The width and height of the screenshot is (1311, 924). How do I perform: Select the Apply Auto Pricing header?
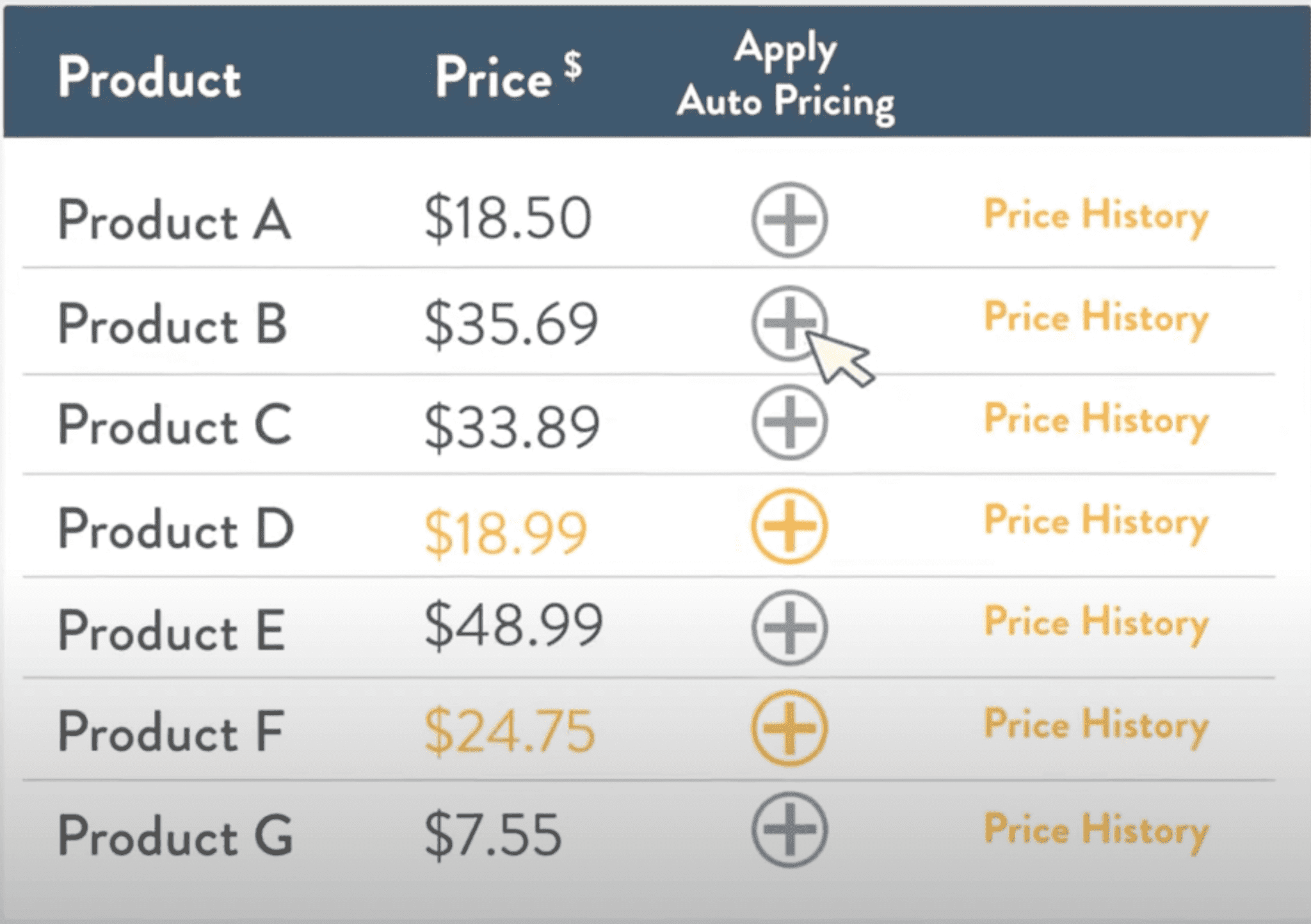(785, 76)
